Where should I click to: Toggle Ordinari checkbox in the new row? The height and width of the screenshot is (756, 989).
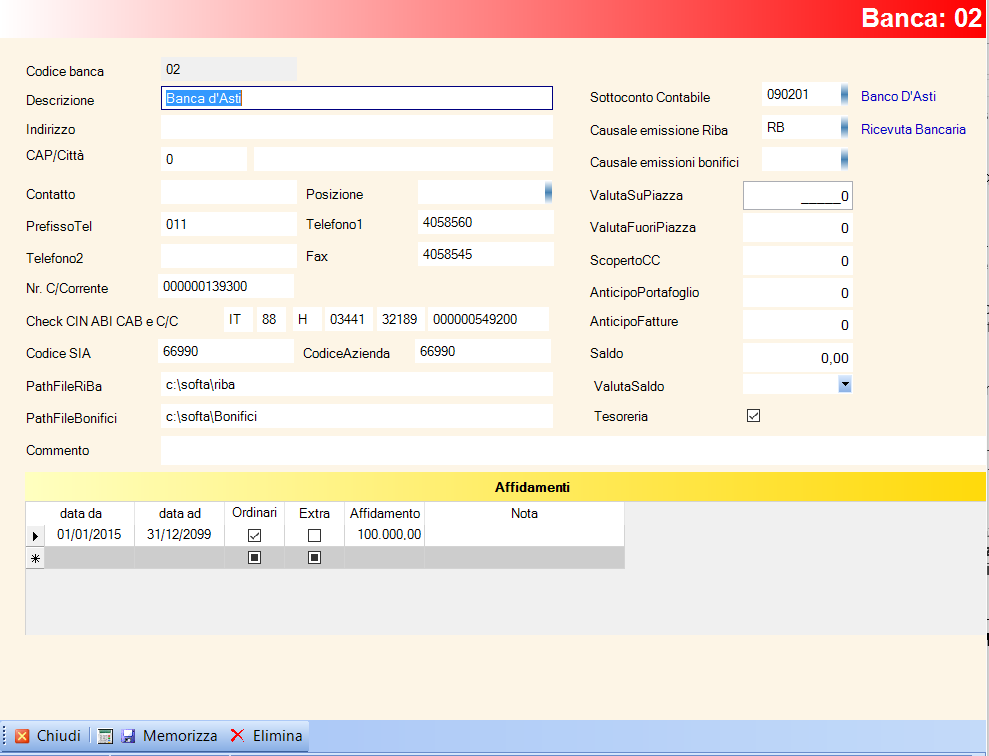click(x=254, y=557)
